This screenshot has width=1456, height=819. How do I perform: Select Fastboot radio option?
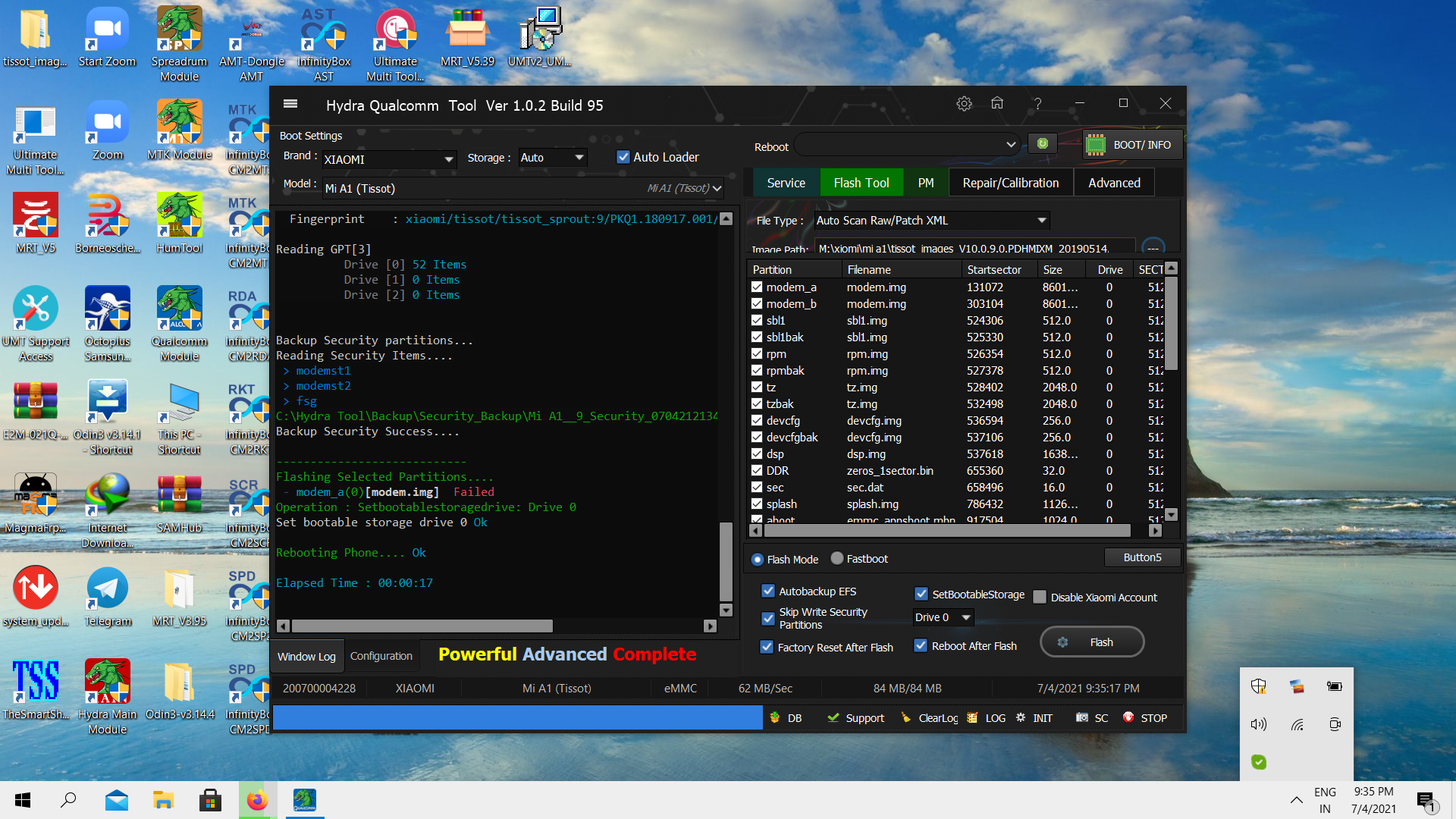837,558
